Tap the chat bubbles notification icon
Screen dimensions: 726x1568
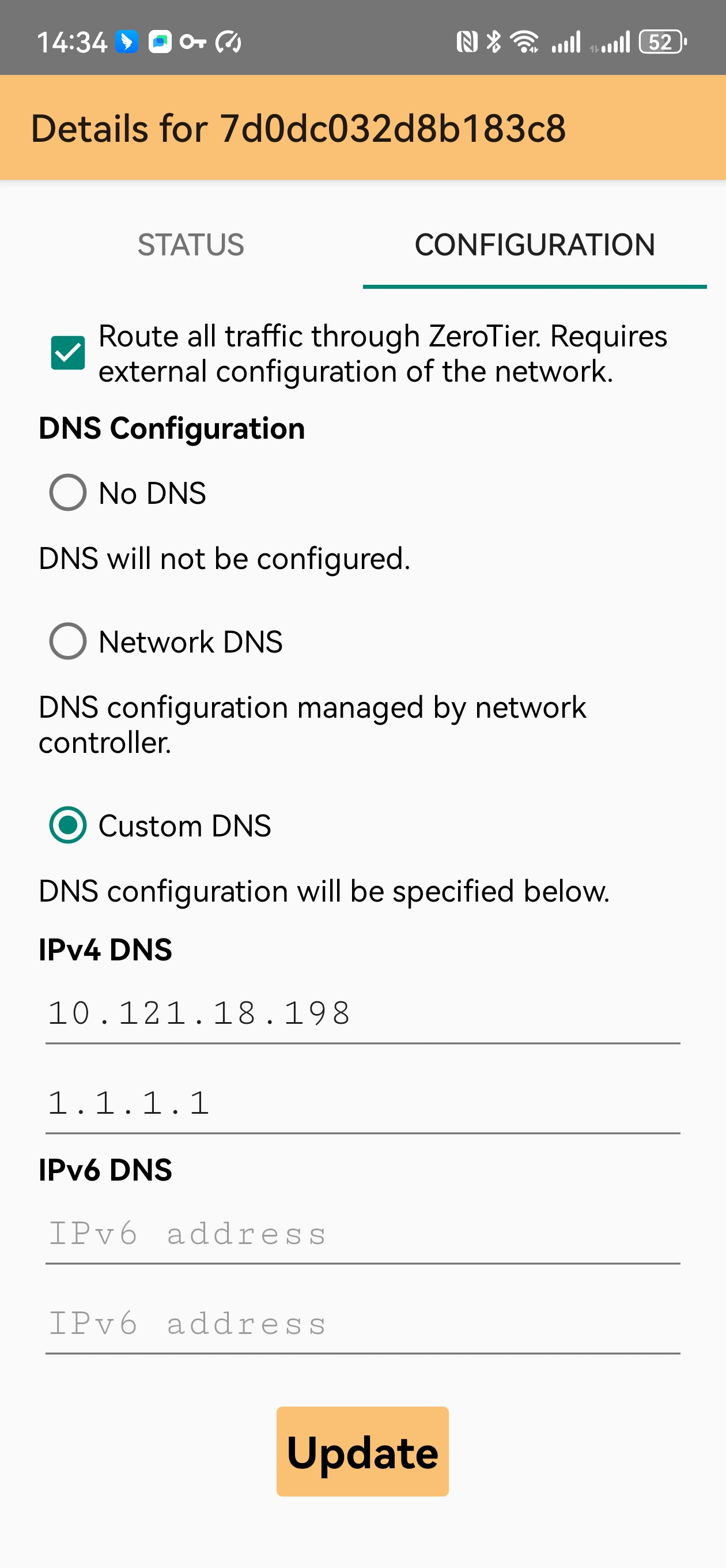pos(160,42)
